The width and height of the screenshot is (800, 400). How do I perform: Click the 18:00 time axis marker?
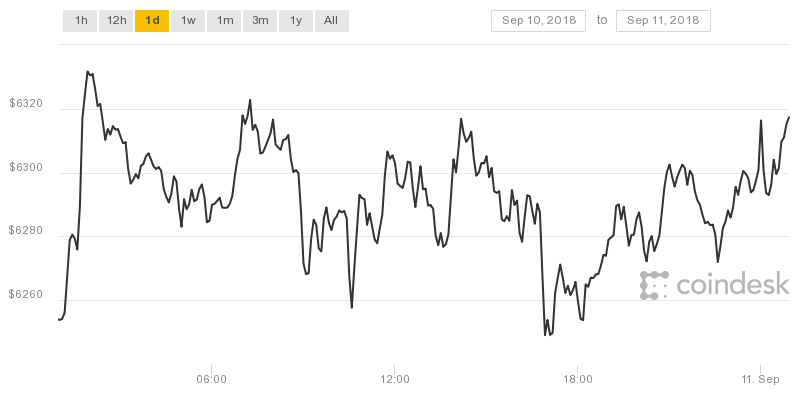[x=578, y=380]
